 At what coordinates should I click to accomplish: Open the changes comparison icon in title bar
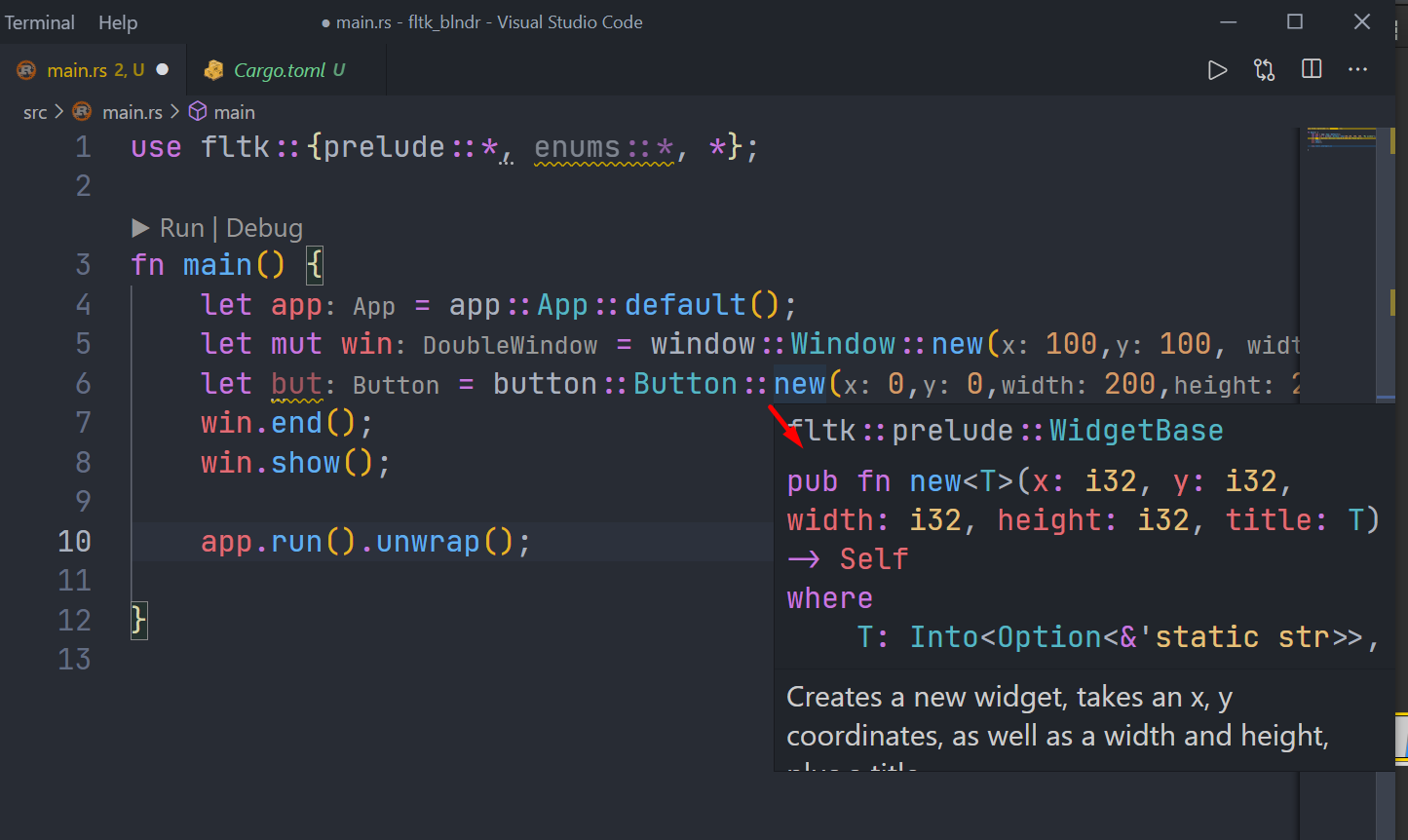pyautogui.click(x=1264, y=69)
